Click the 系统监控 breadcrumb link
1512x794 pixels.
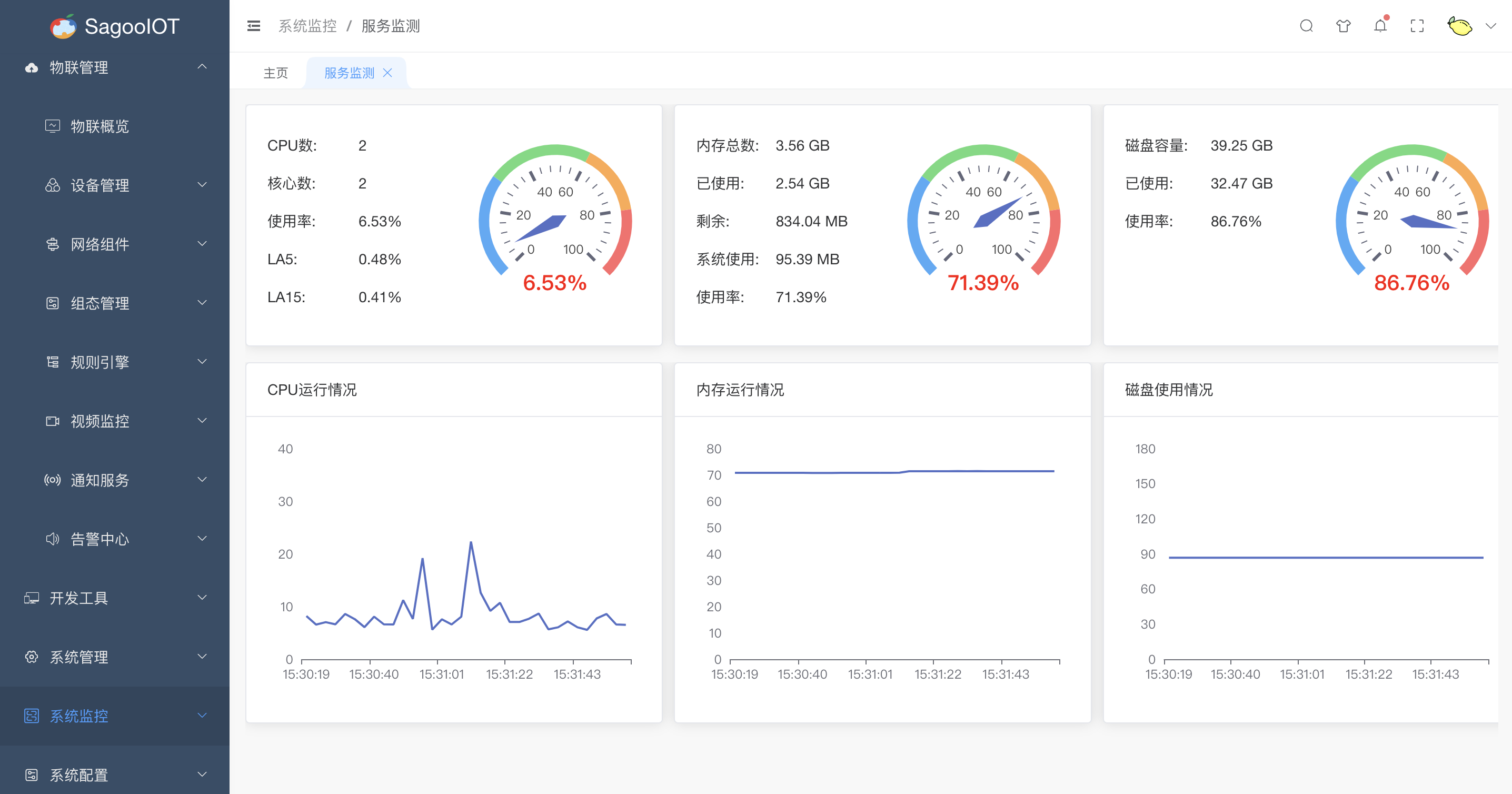coord(307,26)
